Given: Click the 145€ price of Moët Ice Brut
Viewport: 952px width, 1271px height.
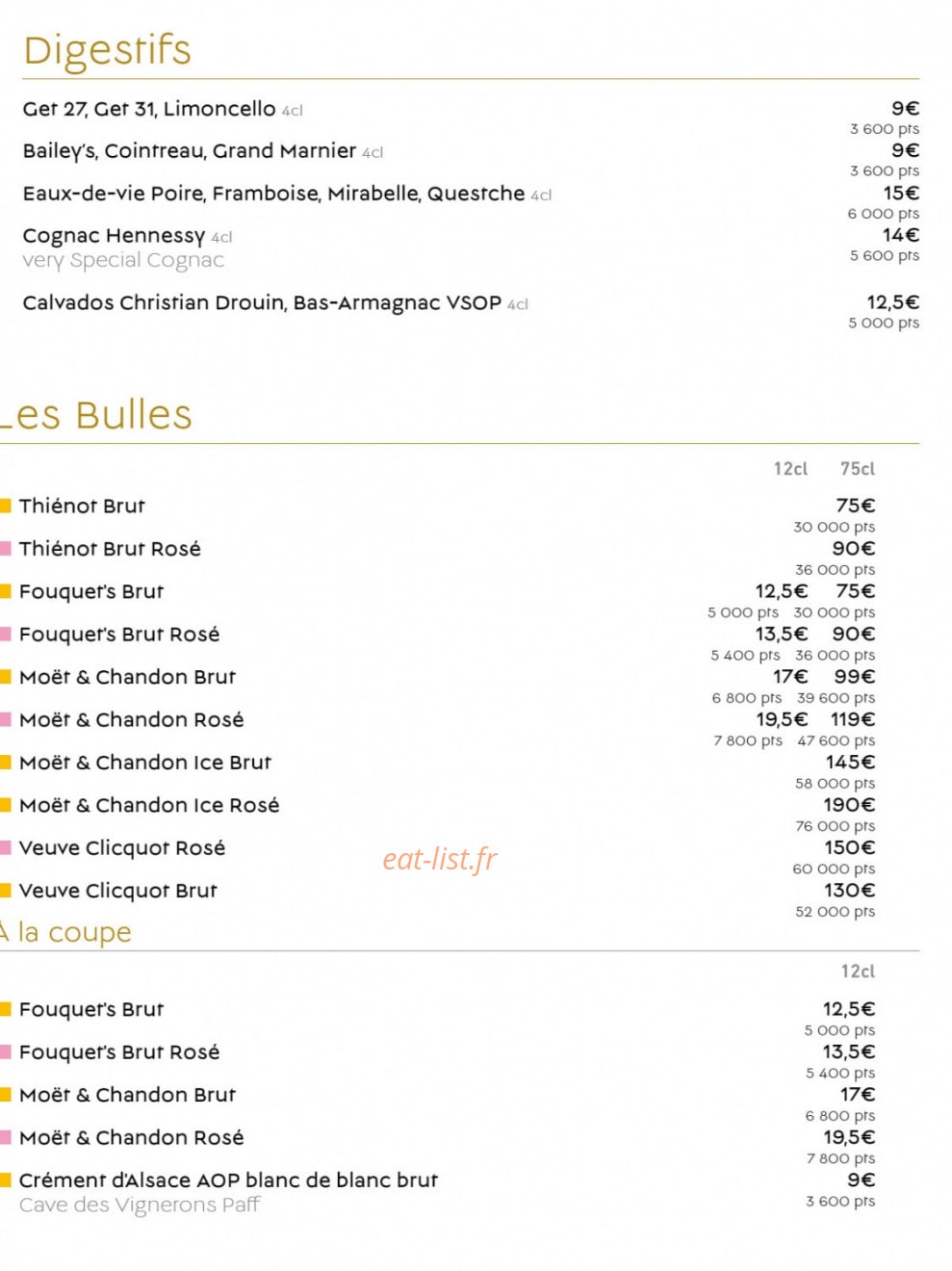Looking at the screenshot, I should [850, 762].
